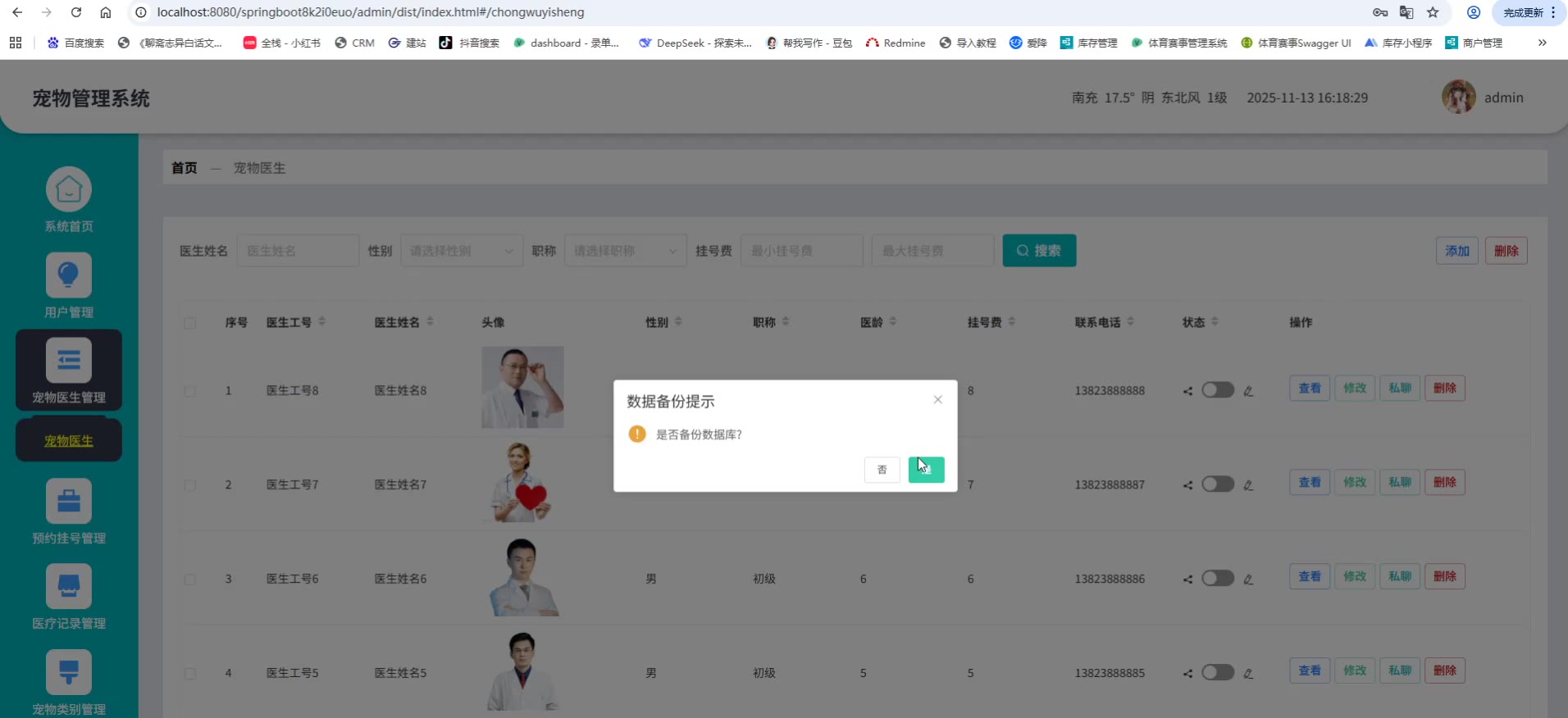This screenshot has height=718, width=1568.
Task: Click edit pencil icon in row 3
Action: (1248, 579)
